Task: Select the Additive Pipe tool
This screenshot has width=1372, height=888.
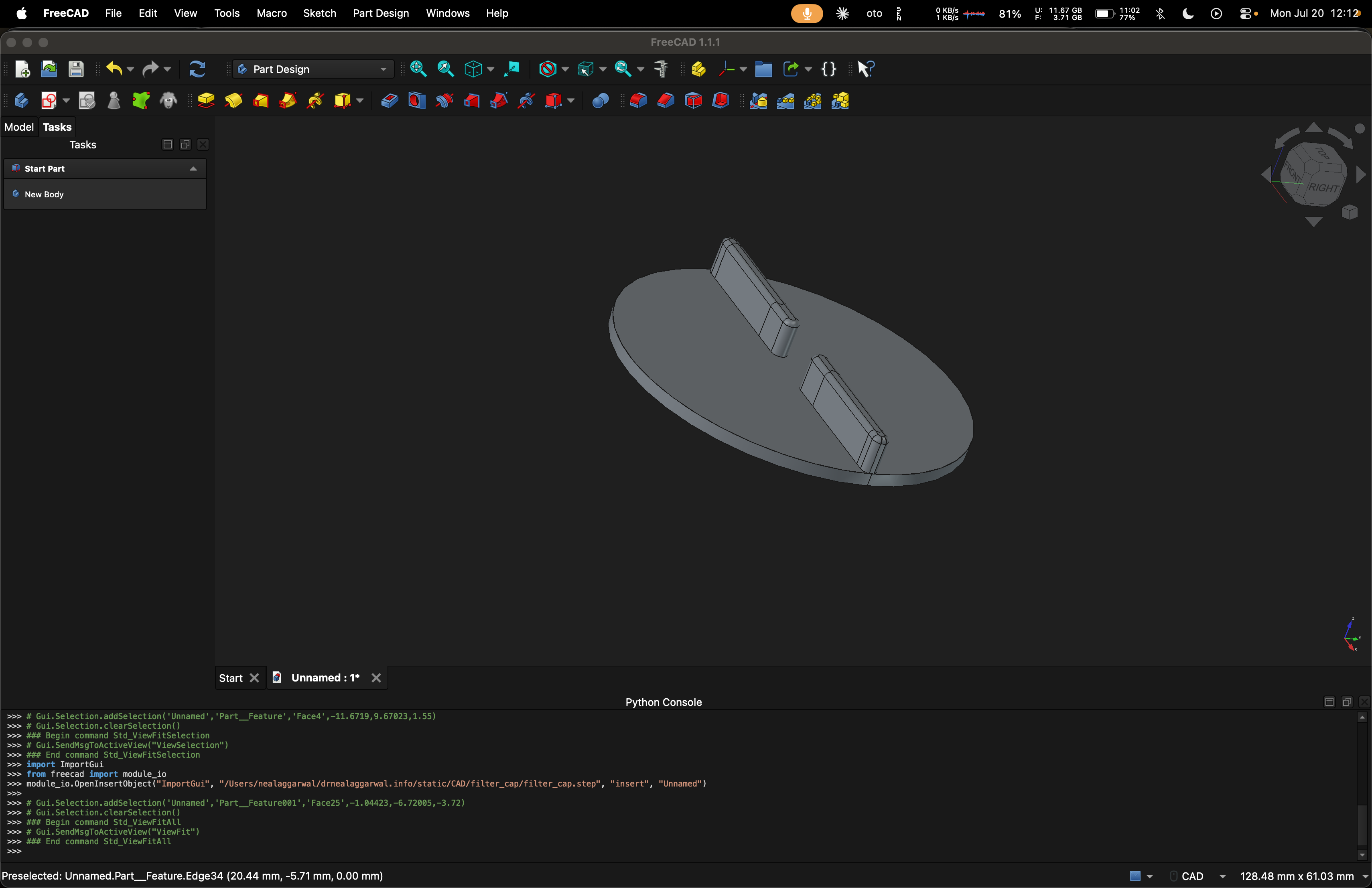Action: click(288, 101)
